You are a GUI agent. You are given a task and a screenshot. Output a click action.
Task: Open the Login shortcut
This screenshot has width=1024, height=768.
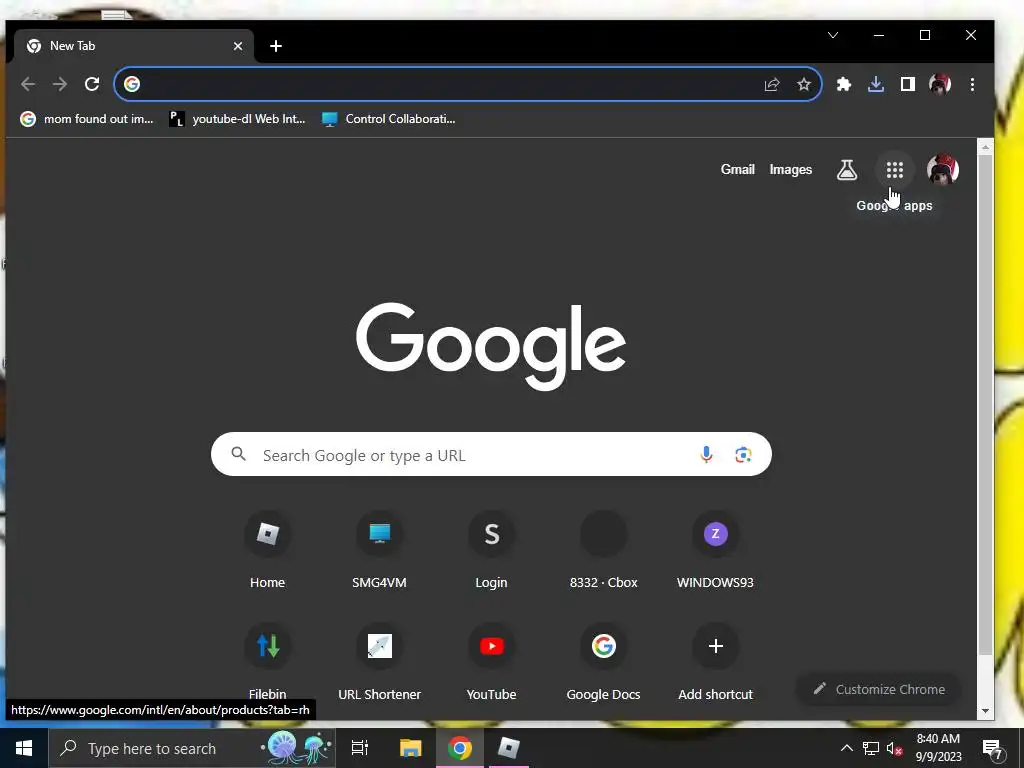coord(491,551)
